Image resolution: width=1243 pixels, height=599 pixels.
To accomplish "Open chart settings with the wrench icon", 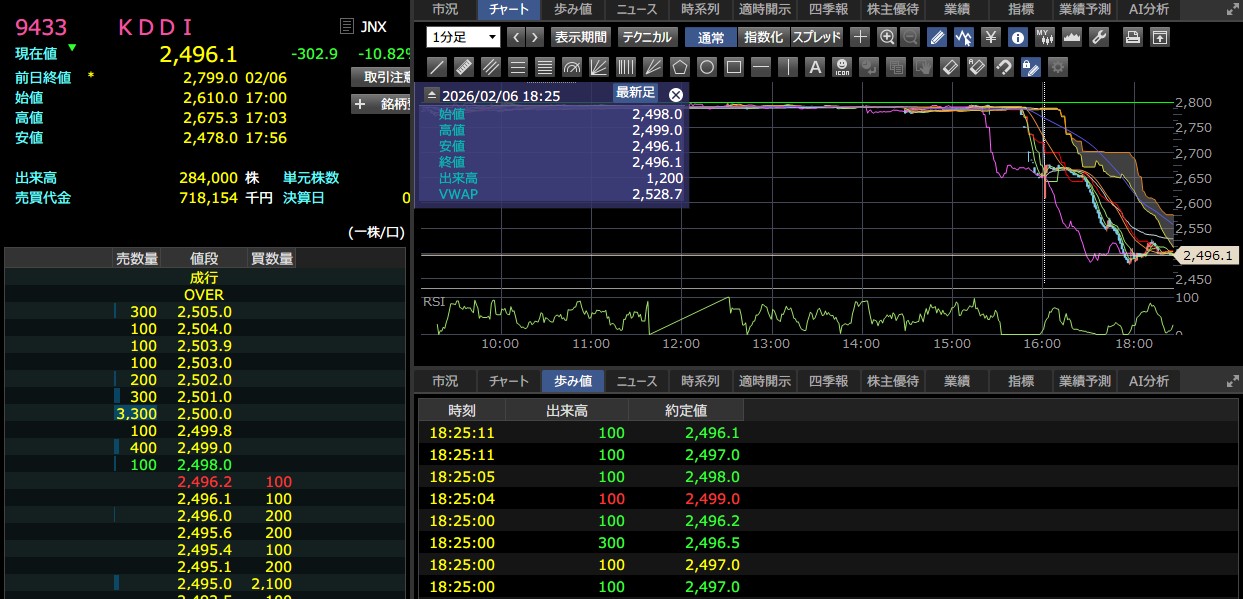I will 1098,38.
